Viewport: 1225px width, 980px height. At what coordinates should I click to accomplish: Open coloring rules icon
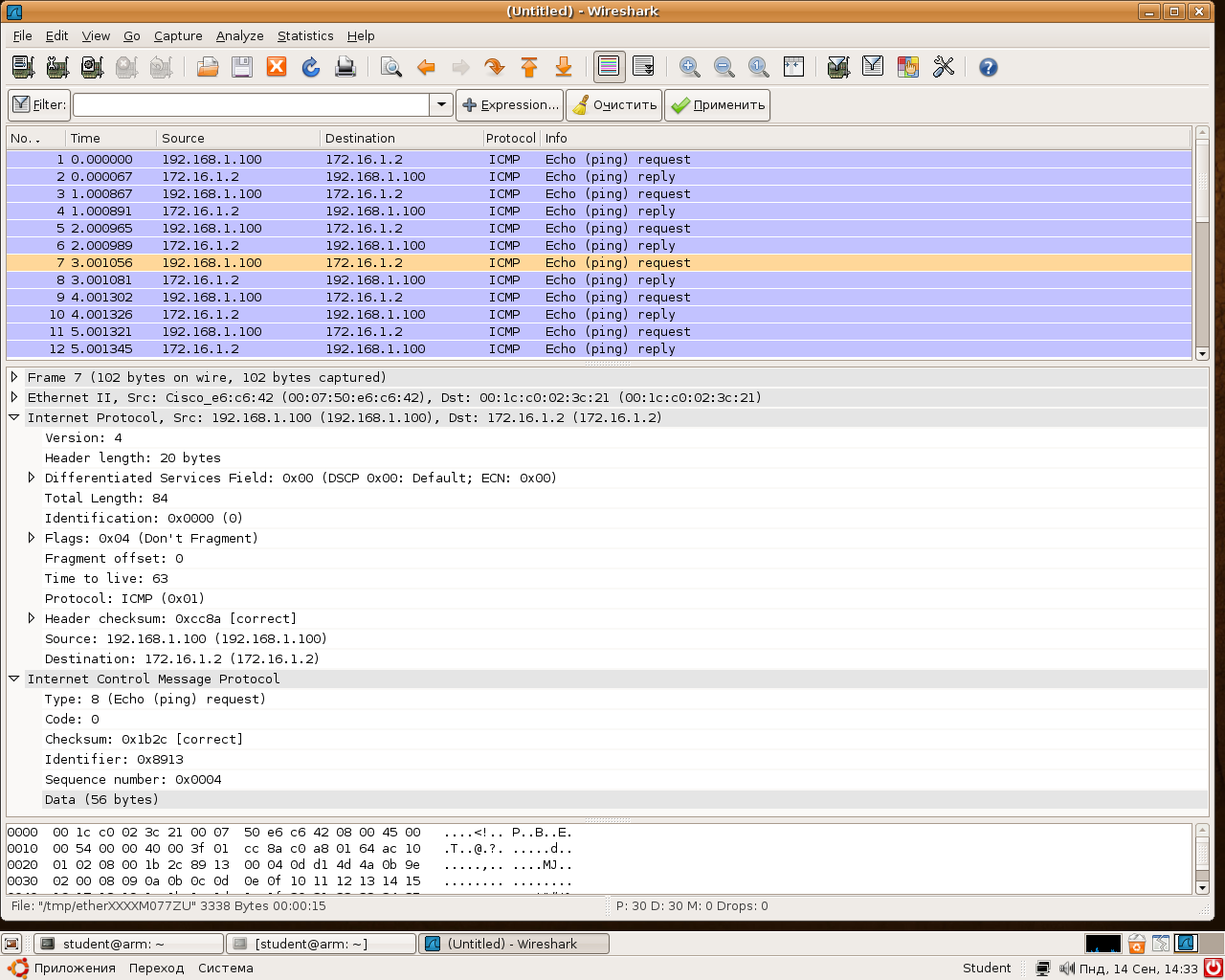(908, 67)
